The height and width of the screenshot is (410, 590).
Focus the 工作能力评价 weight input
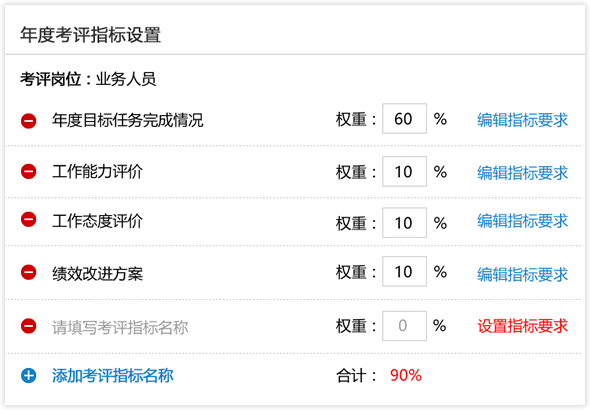coord(404,172)
